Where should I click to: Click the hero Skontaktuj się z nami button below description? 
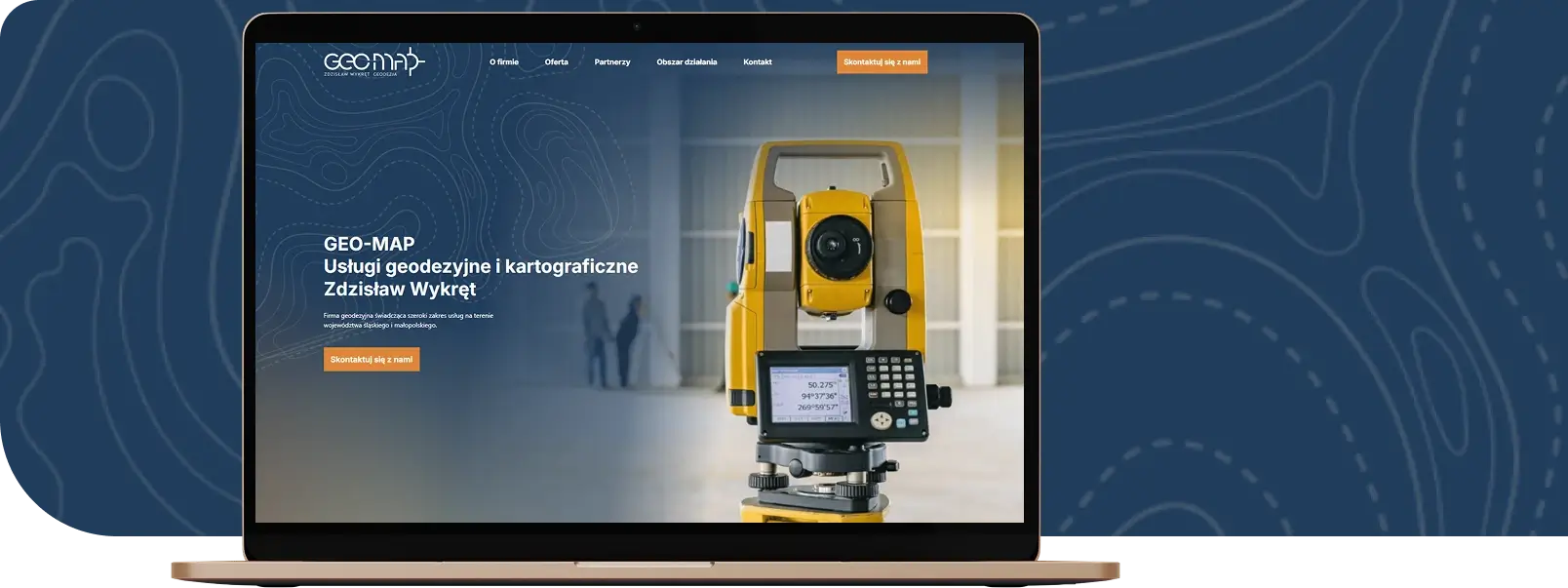pos(372,360)
